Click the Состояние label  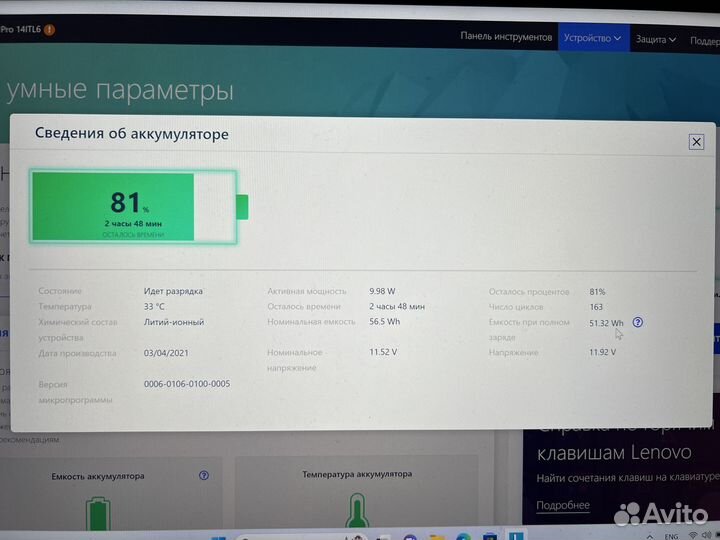pos(60,291)
